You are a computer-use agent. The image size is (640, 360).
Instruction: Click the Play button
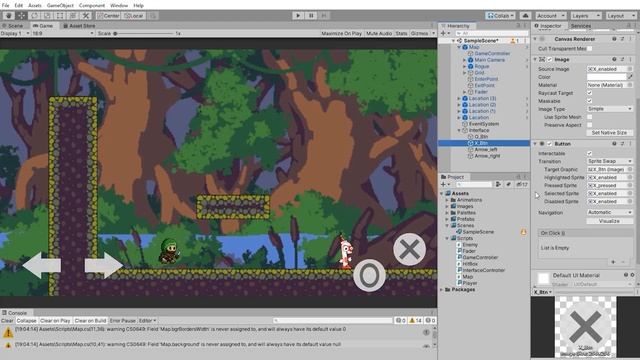pos(298,16)
